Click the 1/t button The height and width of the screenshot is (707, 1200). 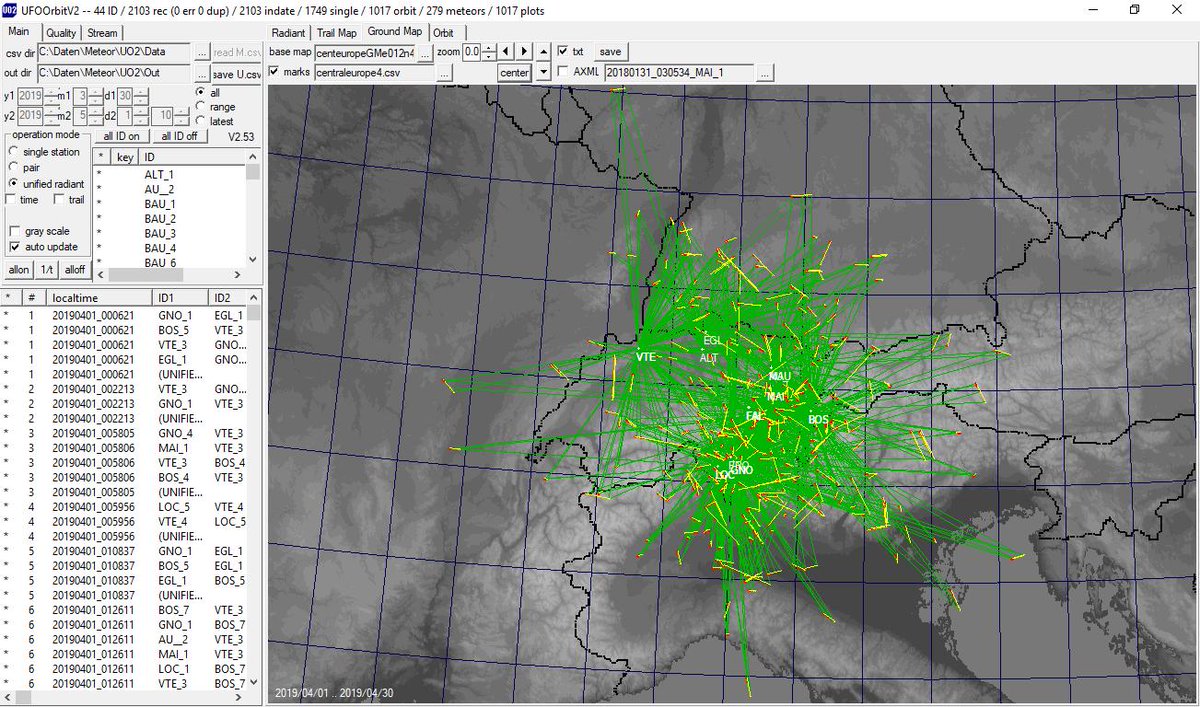pyautogui.click(x=47, y=270)
